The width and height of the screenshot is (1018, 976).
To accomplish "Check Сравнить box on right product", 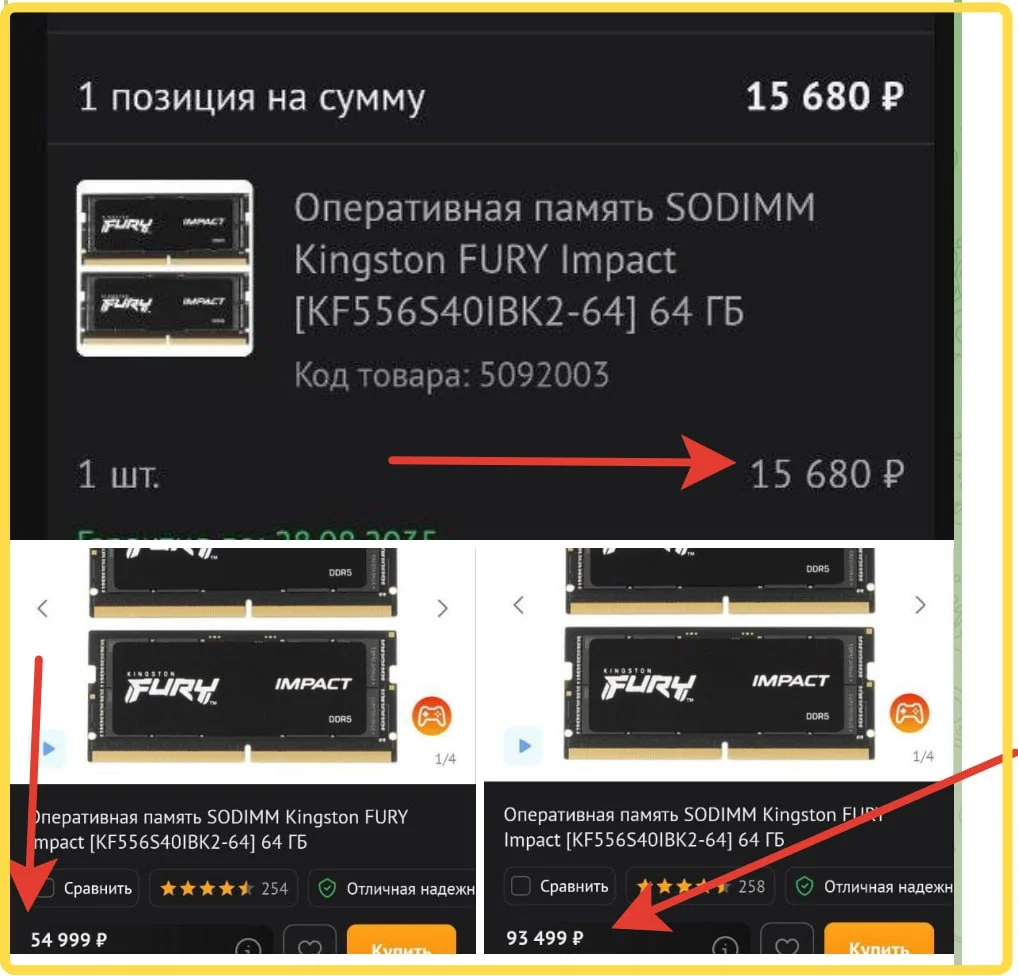I will click(x=521, y=886).
